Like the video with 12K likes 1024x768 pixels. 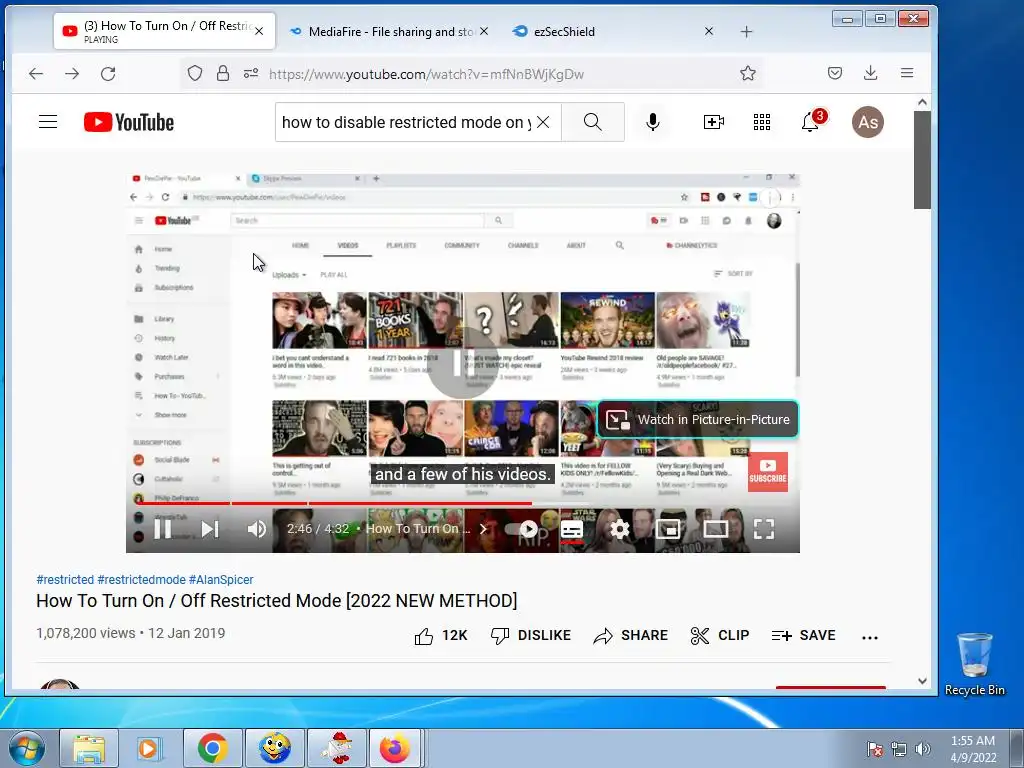441,635
